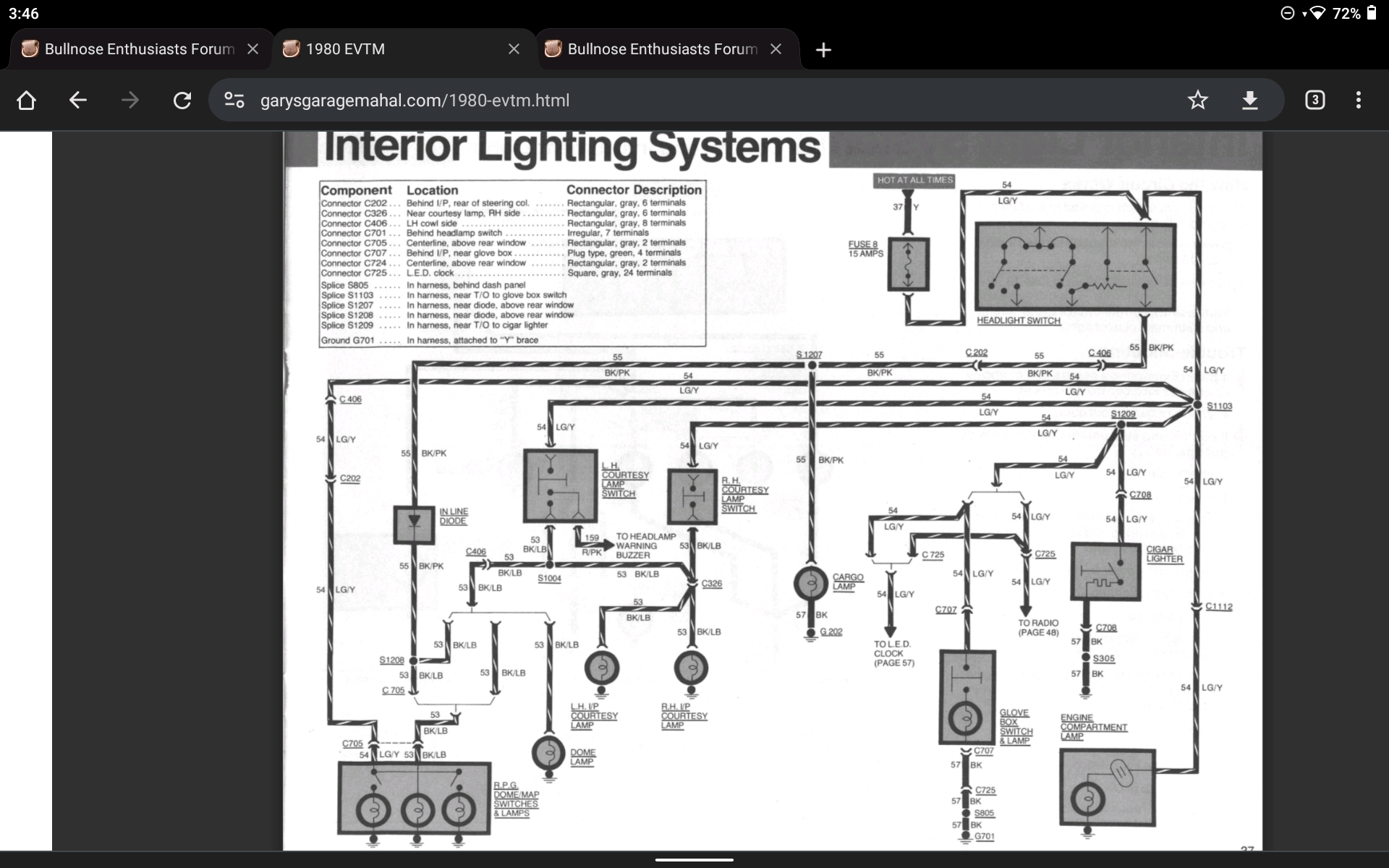Image resolution: width=1389 pixels, height=868 pixels.
Task: Tap the battery indicator in status bar
Action: [1371, 13]
